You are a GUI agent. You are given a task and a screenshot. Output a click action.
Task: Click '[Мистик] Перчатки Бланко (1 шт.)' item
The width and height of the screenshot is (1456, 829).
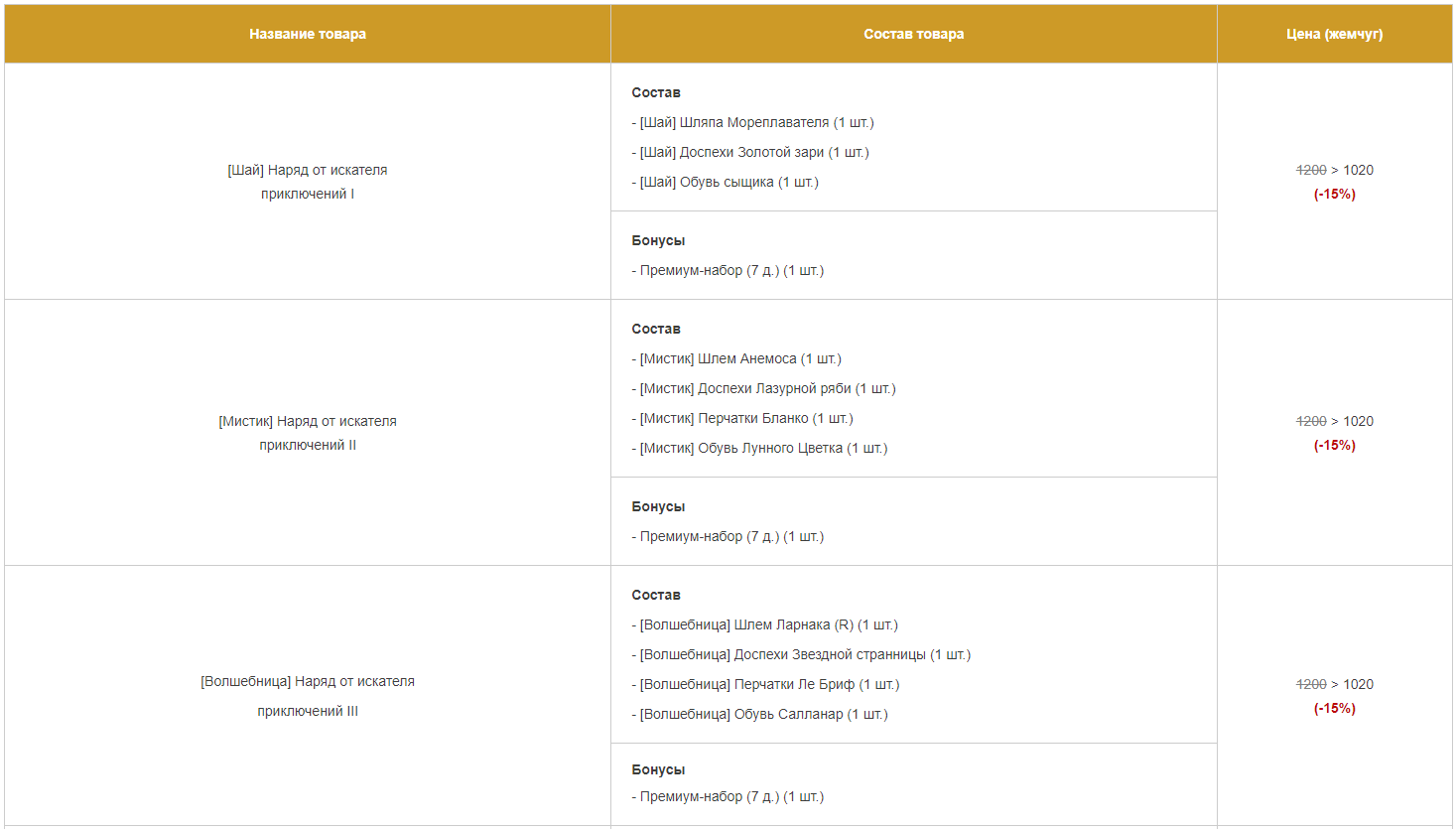(x=742, y=418)
